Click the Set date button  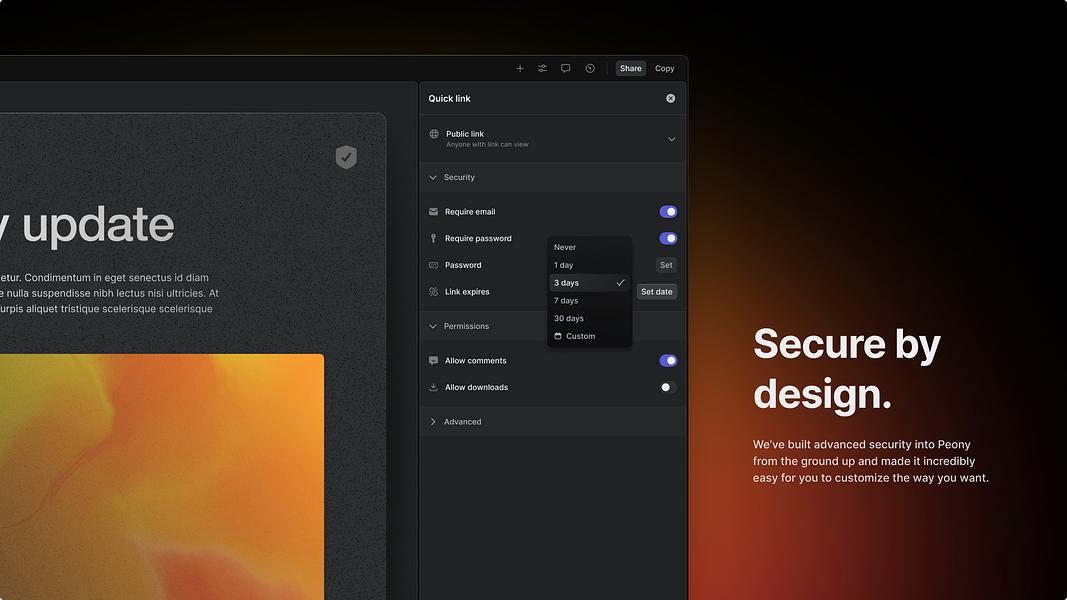coord(657,292)
